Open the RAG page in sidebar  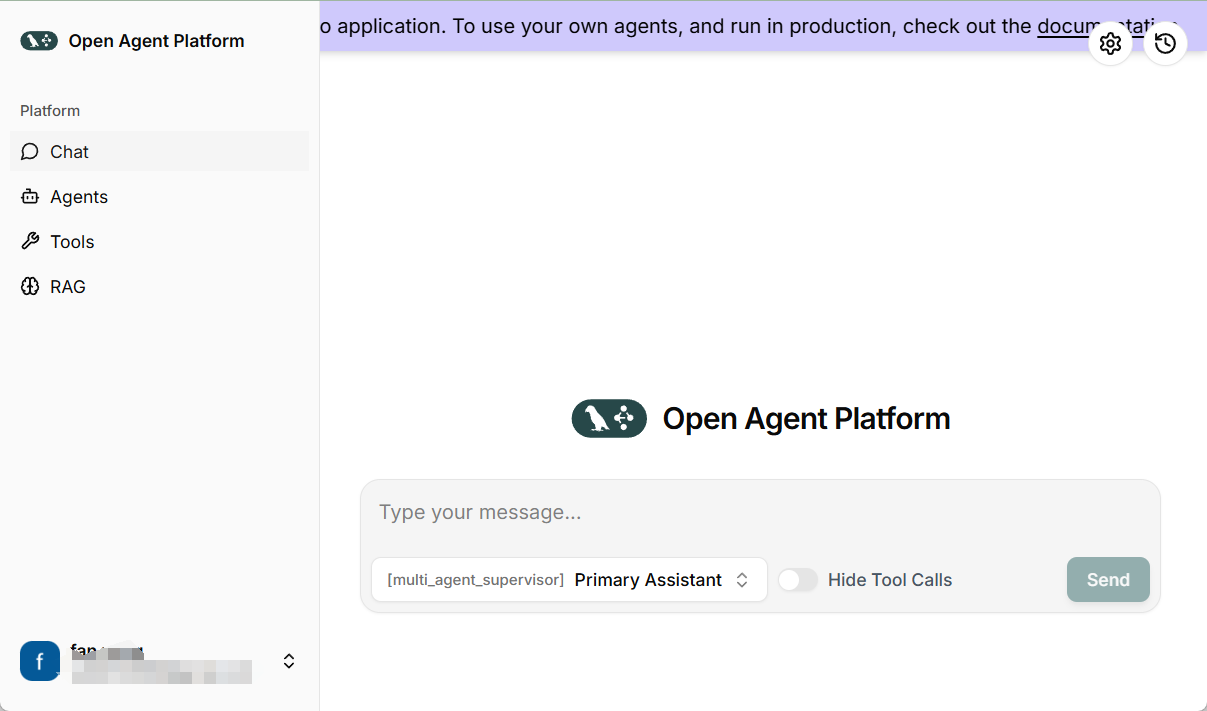(x=160, y=287)
